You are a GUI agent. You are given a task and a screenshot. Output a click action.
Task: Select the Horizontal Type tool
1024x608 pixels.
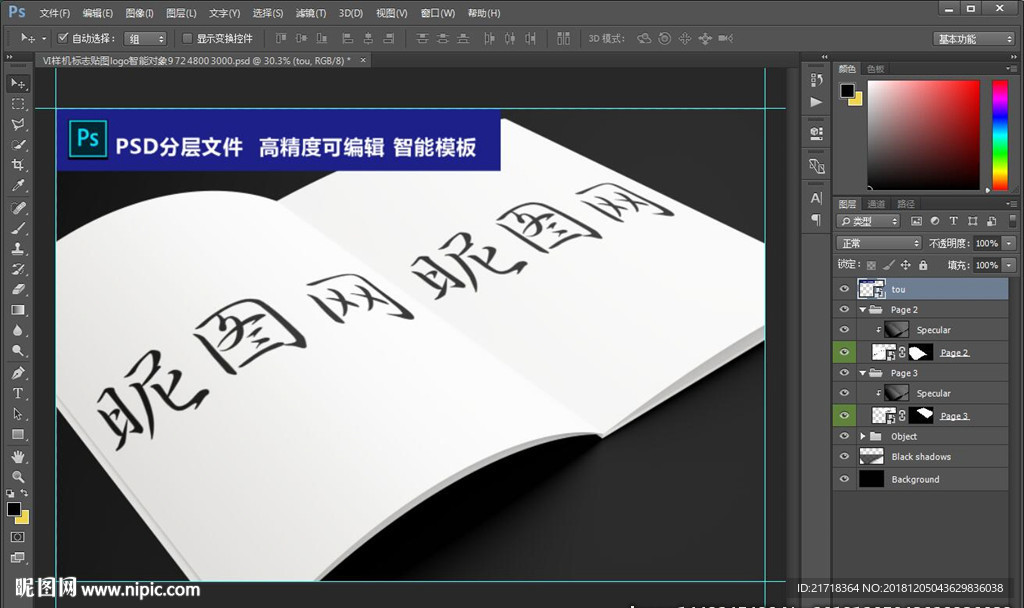pyautogui.click(x=18, y=394)
